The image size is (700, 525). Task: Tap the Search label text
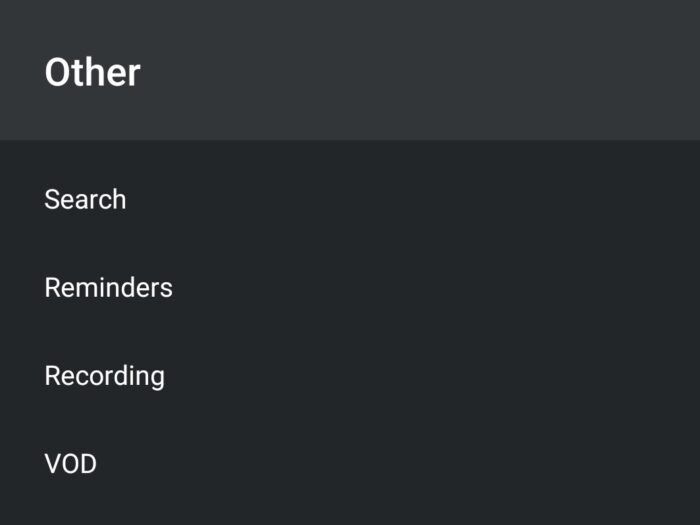coord(86,199)
